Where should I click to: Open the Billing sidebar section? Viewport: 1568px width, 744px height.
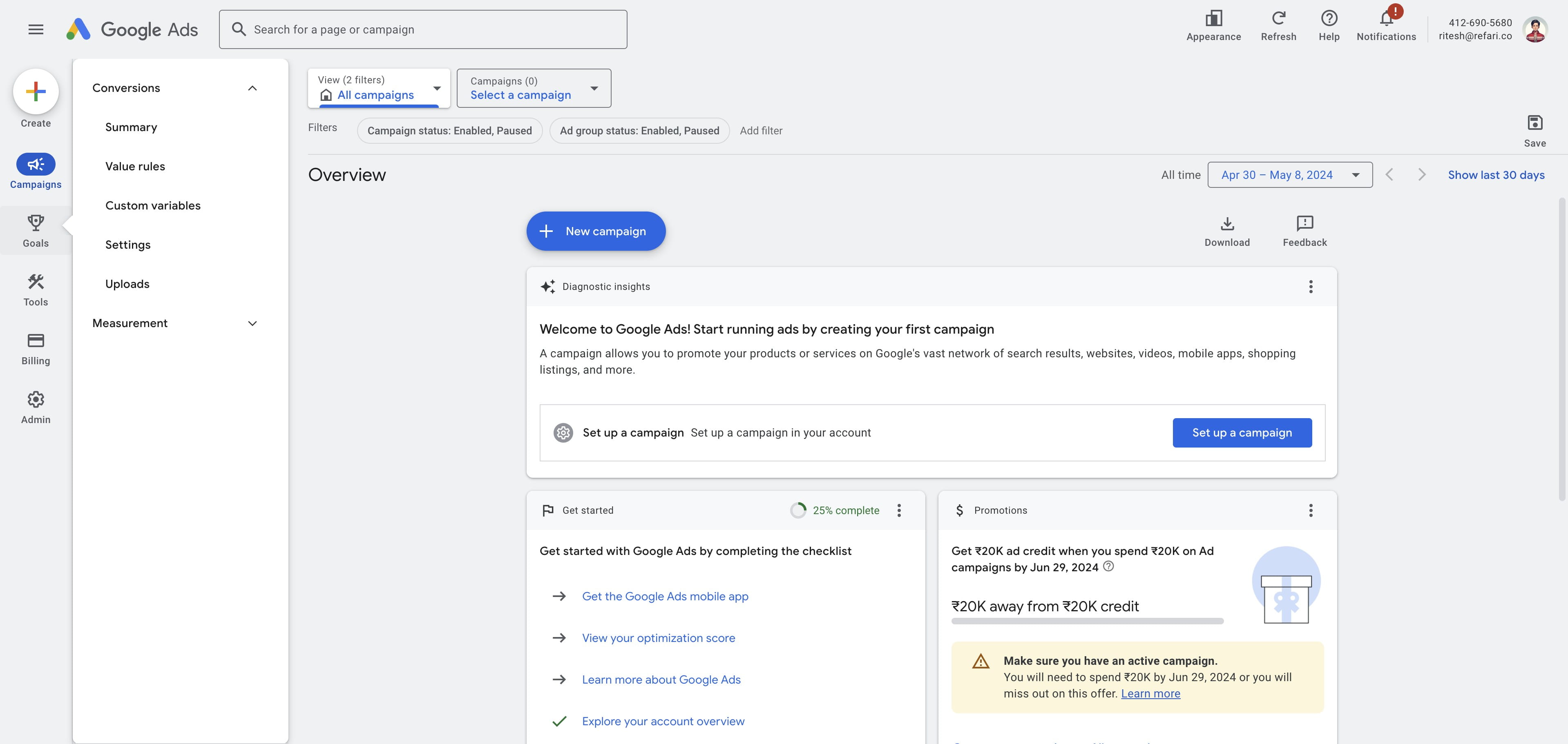36,349
